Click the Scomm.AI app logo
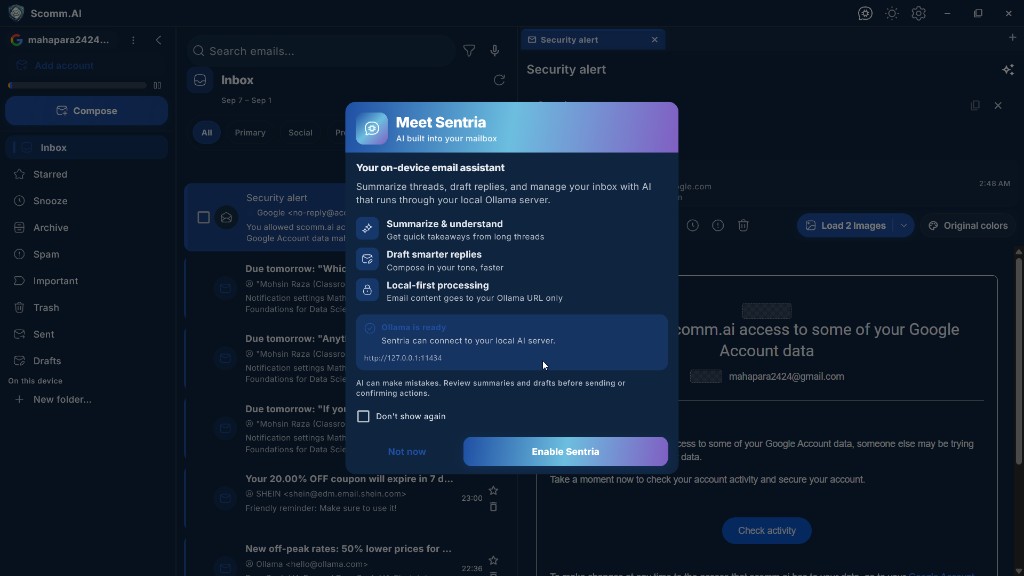Screen dimensions: 1024x576 (16, 13)
